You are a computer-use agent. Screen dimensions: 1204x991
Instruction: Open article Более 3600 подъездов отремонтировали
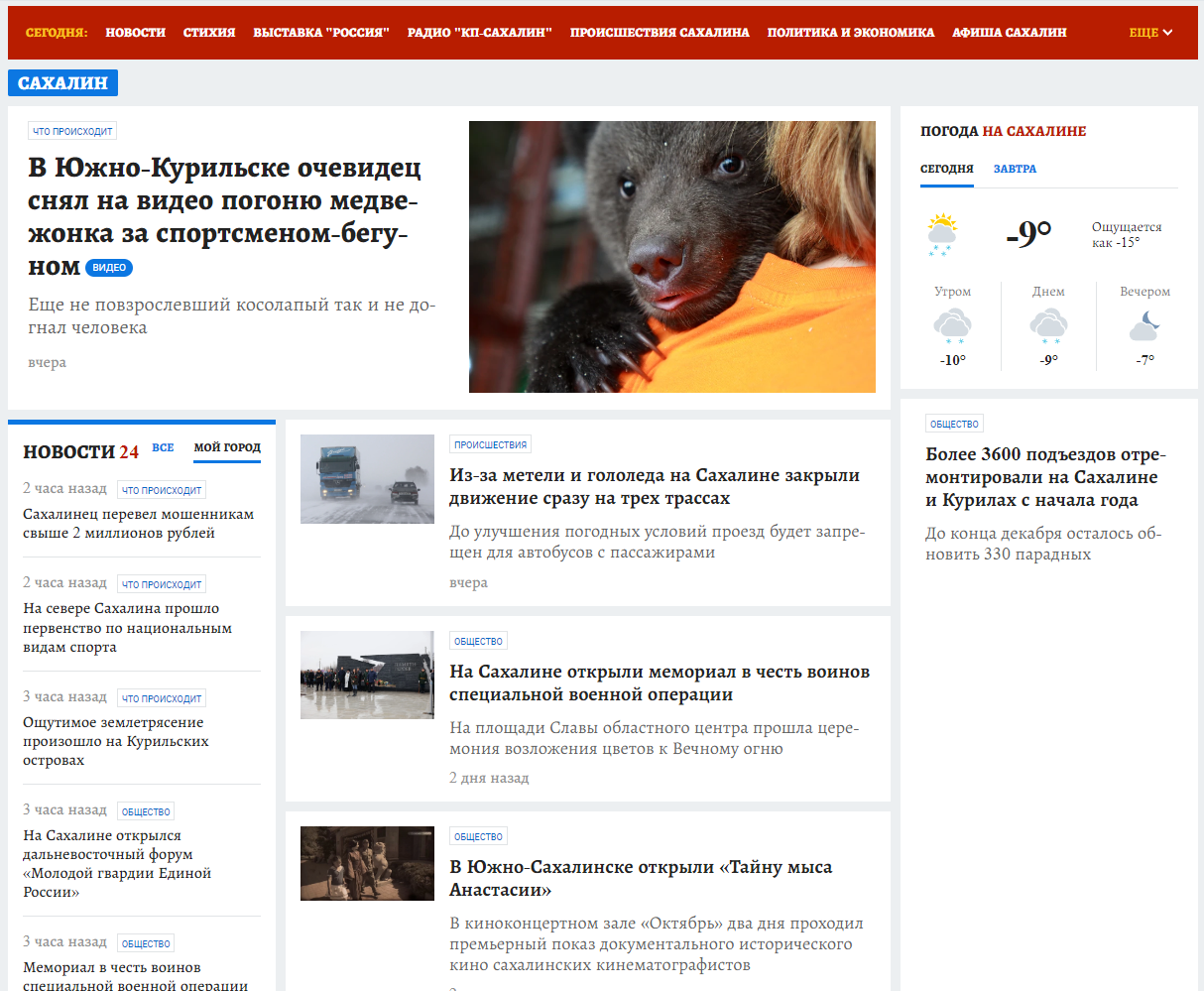point(1045,477)
